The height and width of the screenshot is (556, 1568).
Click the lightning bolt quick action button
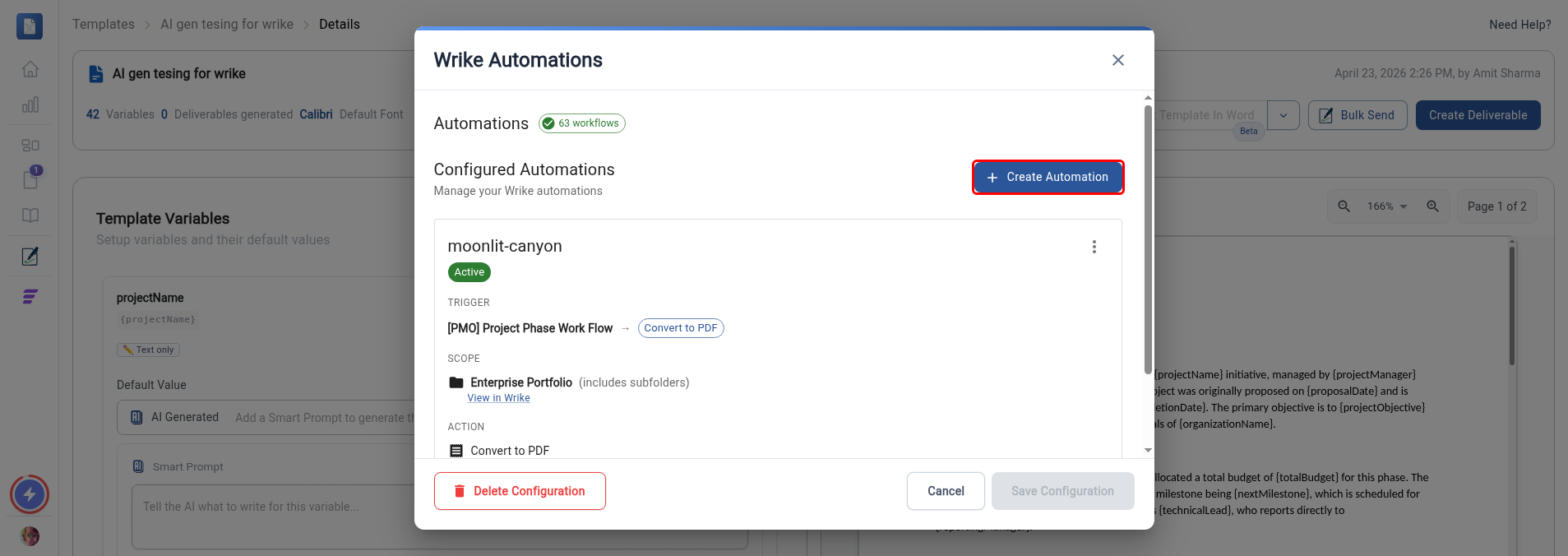(30, 494)
